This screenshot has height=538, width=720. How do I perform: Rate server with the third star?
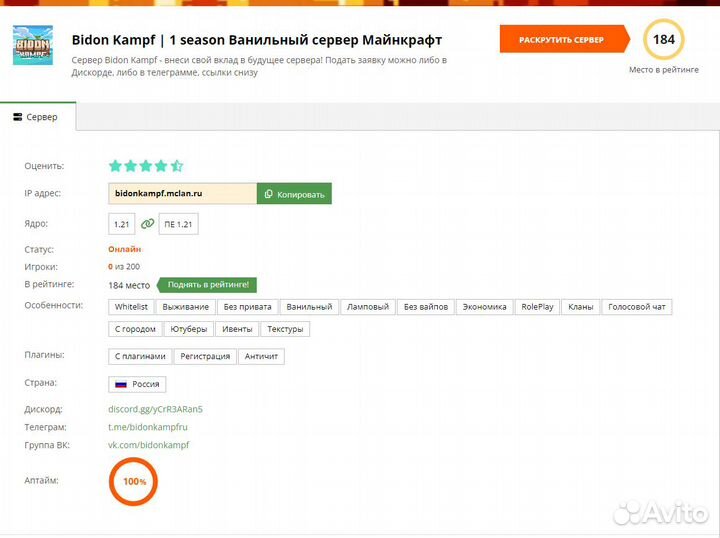[x=146, y=166]
